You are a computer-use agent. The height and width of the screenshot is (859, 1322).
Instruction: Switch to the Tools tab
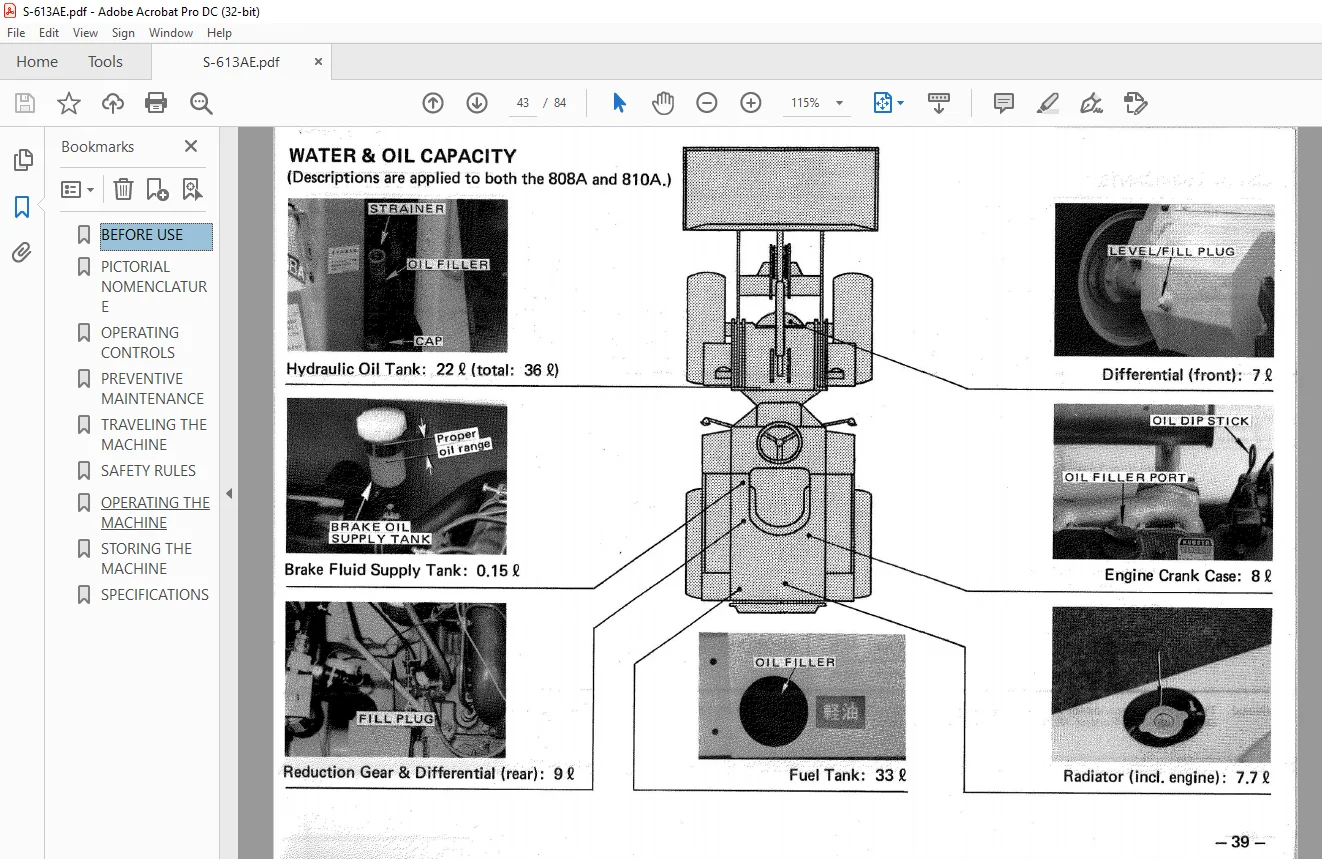tap(105, 62)
